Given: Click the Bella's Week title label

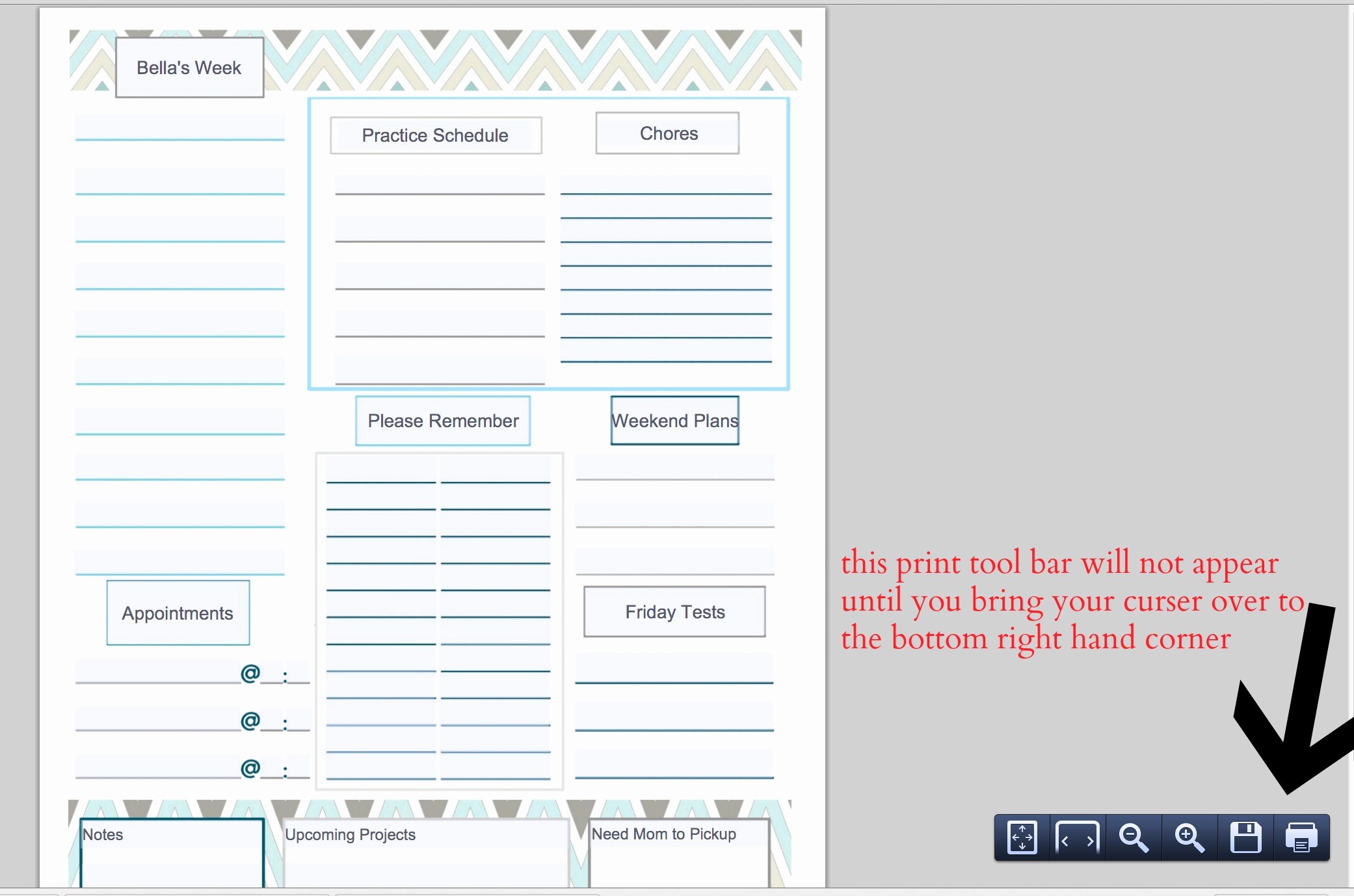Looking at the screenshot, I should [x=189, y=68].
